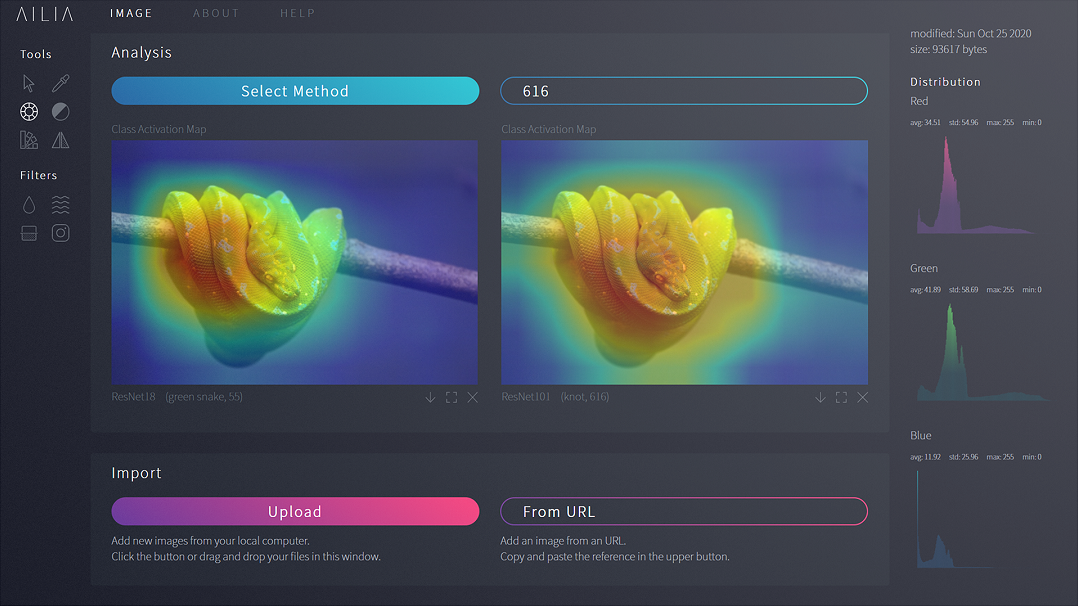
Task: Expand the ResNet18 map to fullscreen
Action: [x=451, y=398]
